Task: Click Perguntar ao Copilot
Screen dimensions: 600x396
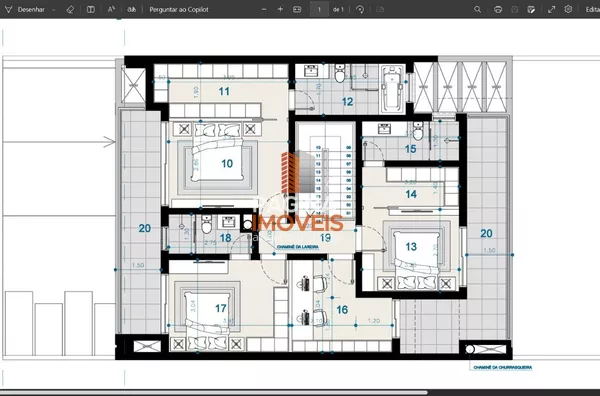Action: click(x=179, y=10)
